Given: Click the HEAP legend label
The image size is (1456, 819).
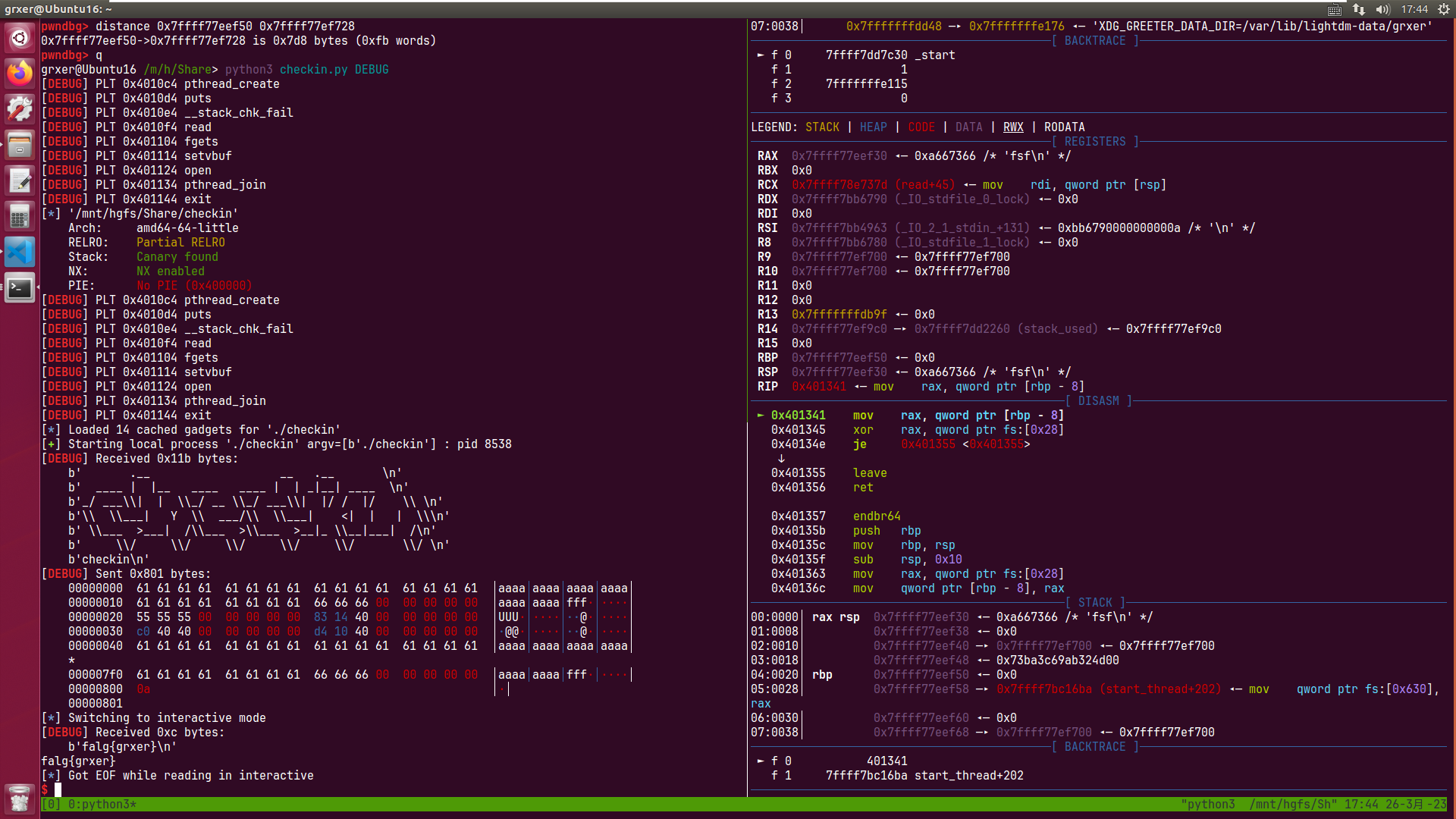Looking at the screenshot, I should click(x=873, y=127).
